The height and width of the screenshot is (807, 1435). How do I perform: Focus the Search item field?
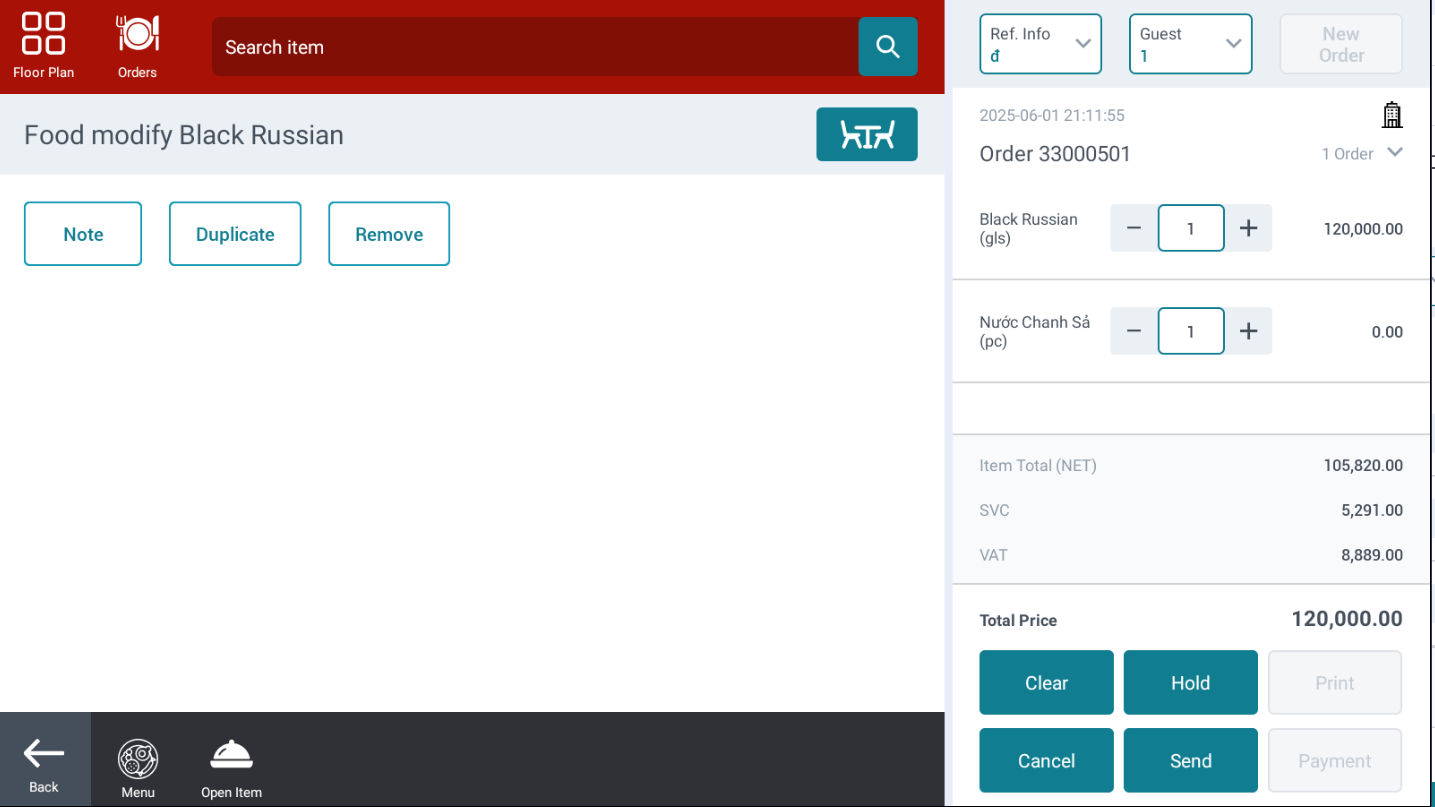pos(535,46)
